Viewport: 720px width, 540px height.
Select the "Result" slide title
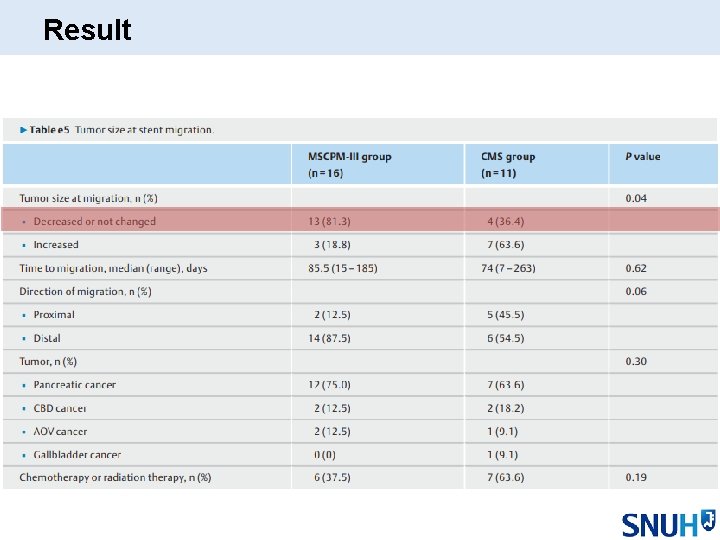87,30
